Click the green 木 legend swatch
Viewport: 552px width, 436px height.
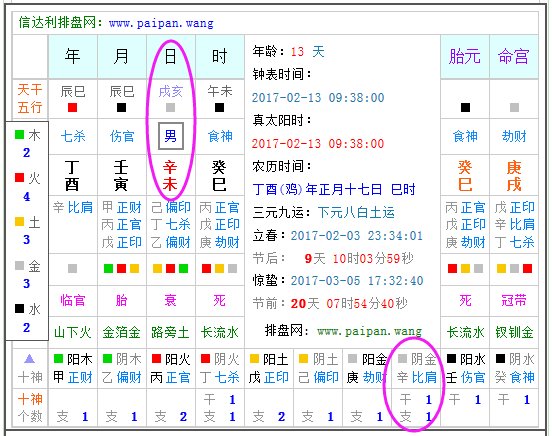pos(19,134)
